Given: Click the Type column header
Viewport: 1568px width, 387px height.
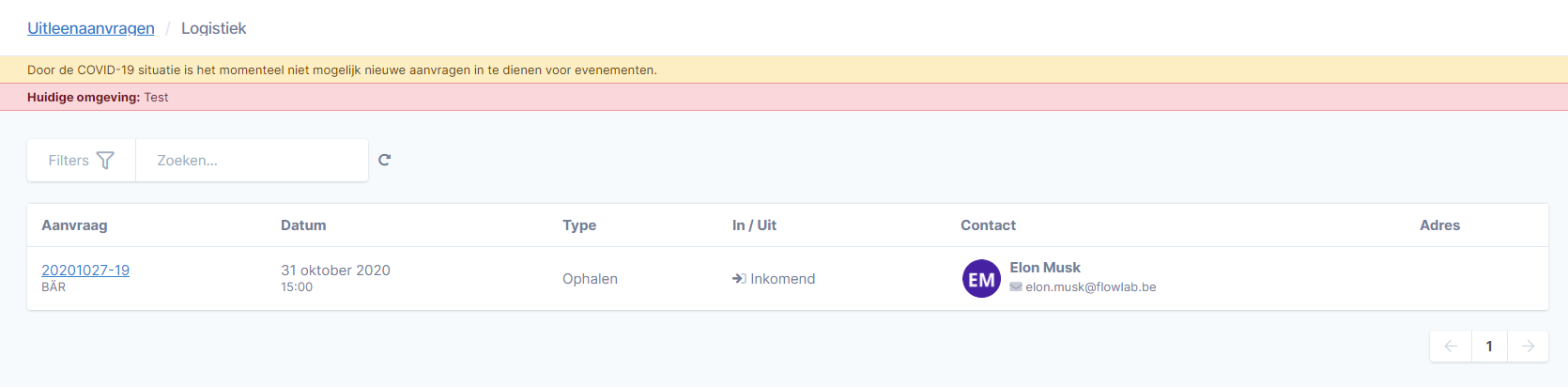Looking at the screenshot, I should [x=579, y=225].
